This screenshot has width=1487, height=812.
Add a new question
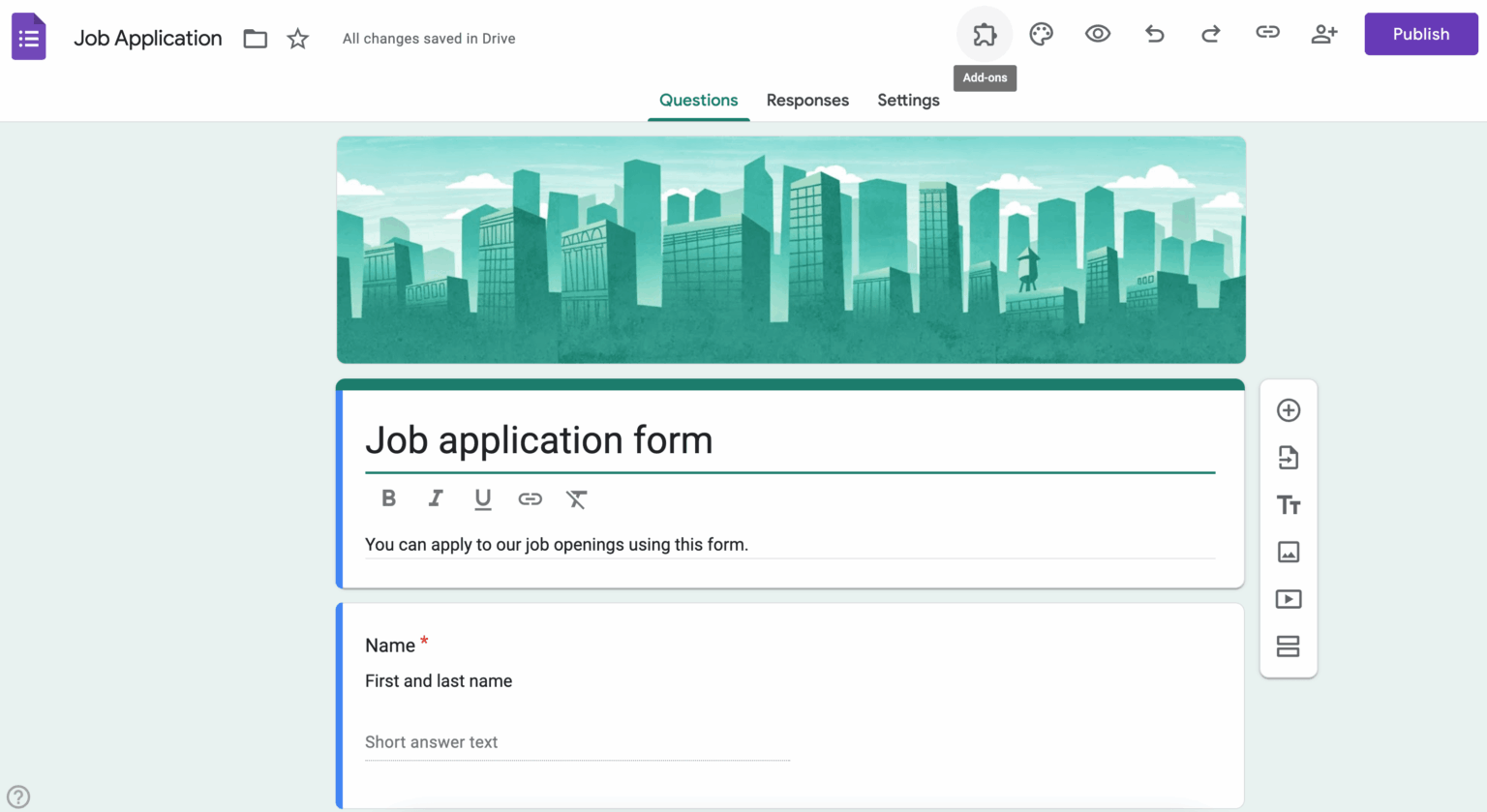(x=1289, y=409)
